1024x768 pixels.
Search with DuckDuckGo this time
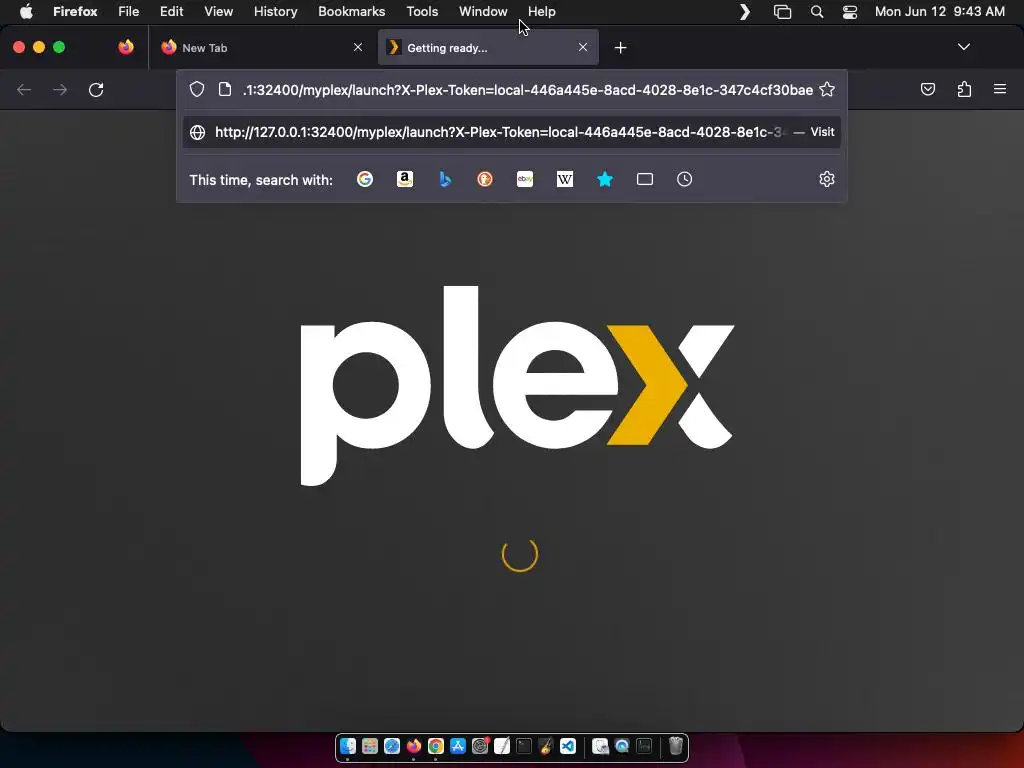coord(485,179)
